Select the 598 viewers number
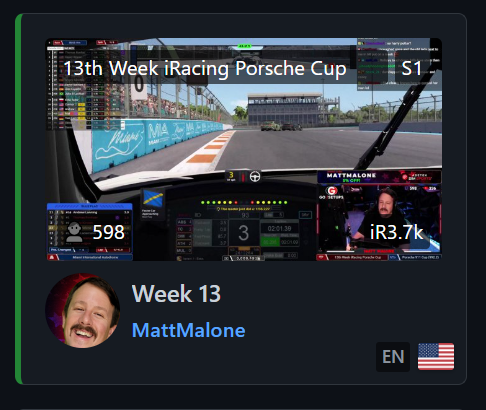 109,232
